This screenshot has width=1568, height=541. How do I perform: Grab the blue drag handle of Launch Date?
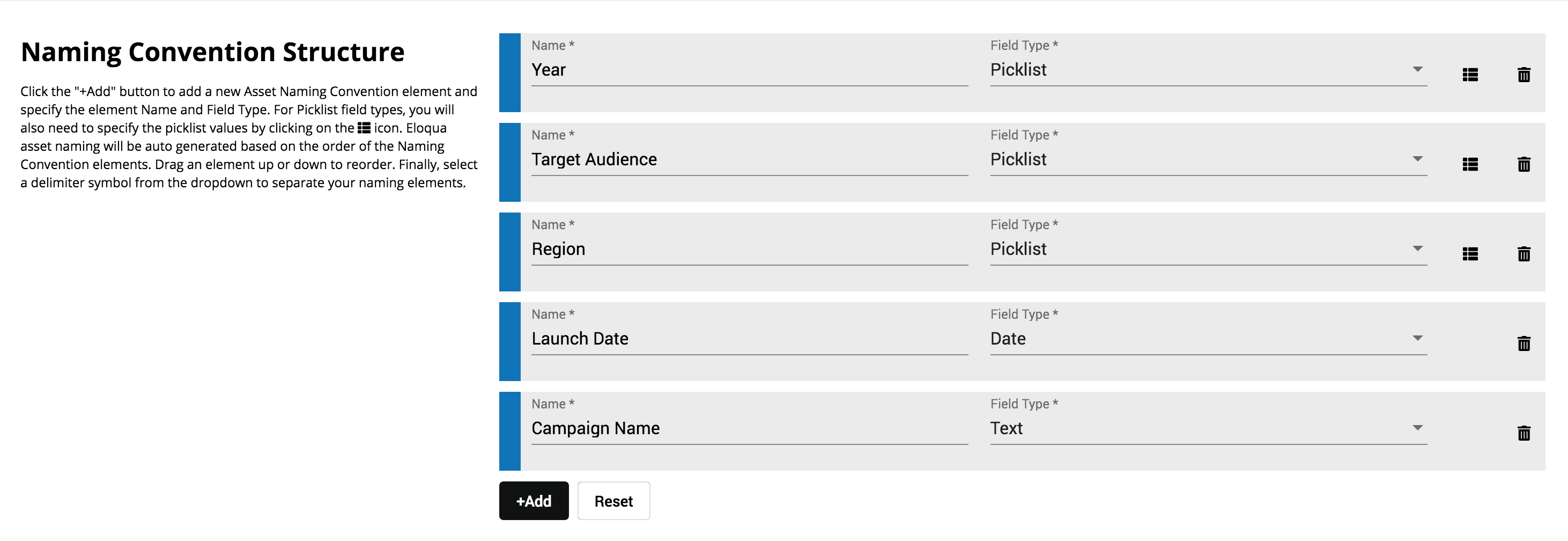(x=509, y=341)
